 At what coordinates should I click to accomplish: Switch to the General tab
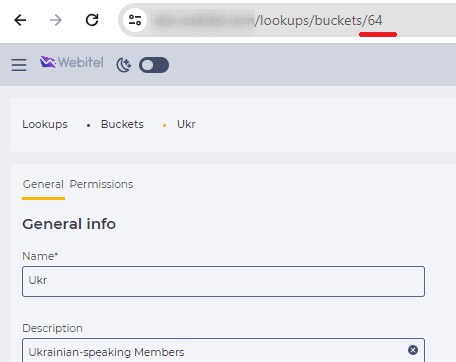[43, 184]
